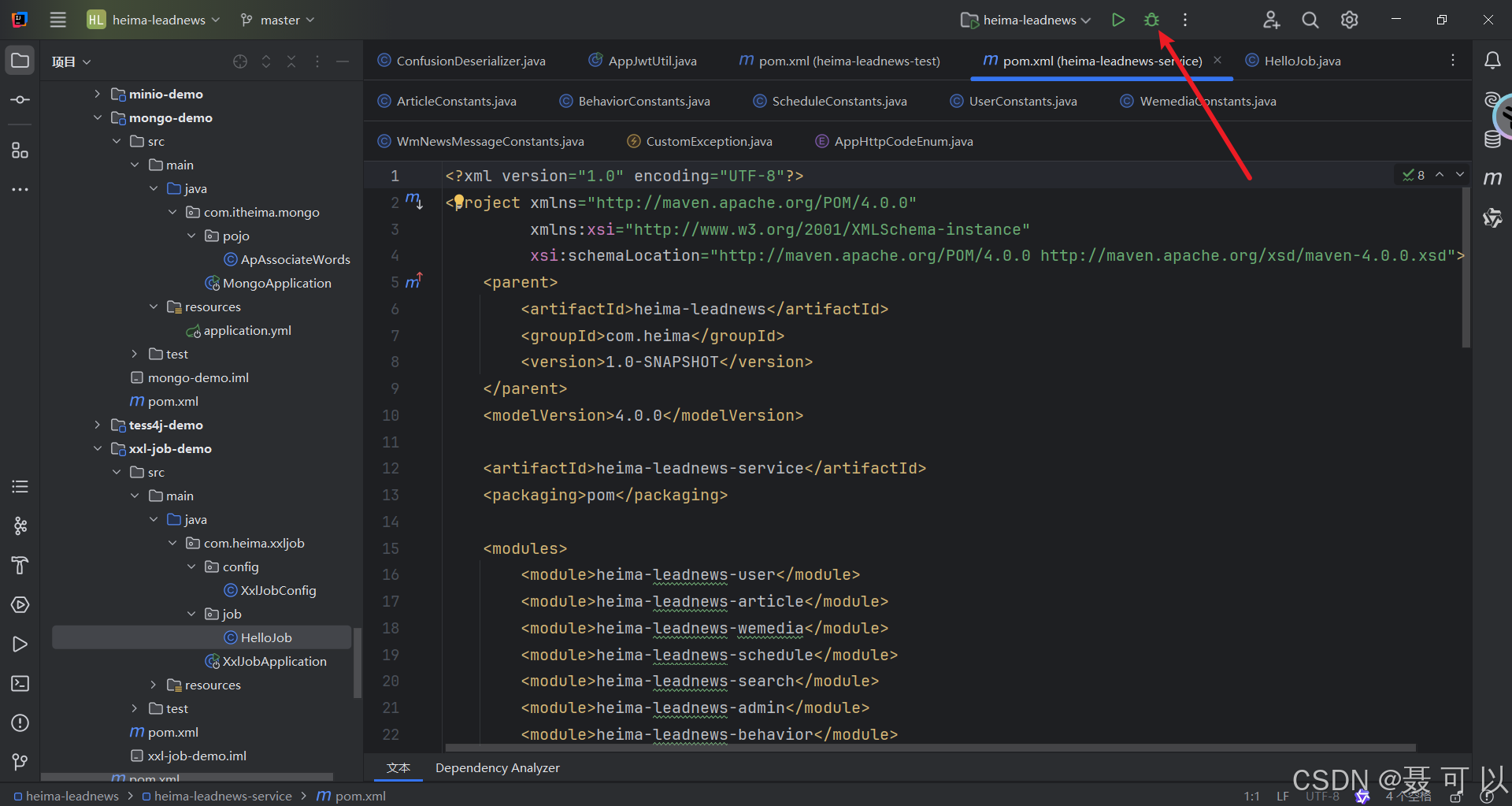Viewport: 1512px width, 806px height.
Task: Show more tool windows
Action: click(20, 190)
